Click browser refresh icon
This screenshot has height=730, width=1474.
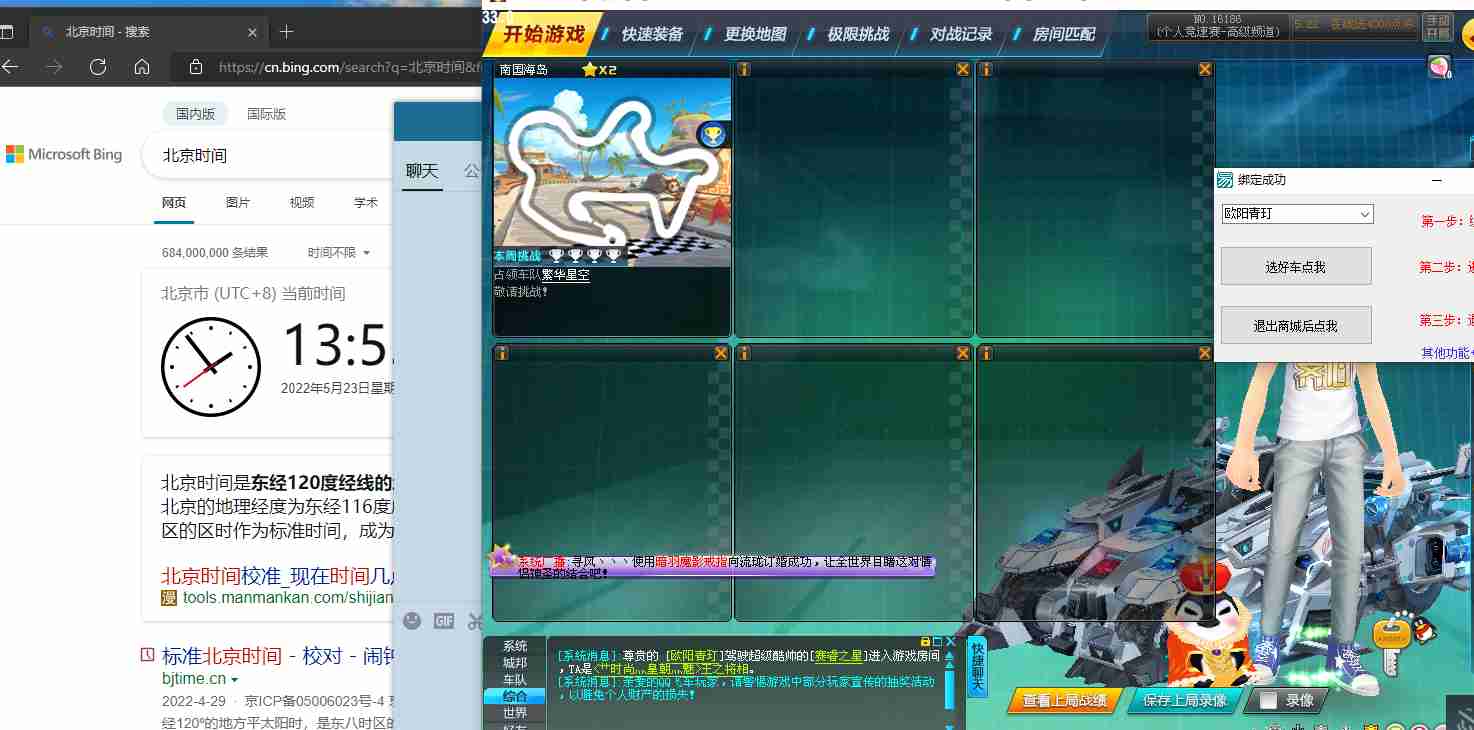click(98, 67)
